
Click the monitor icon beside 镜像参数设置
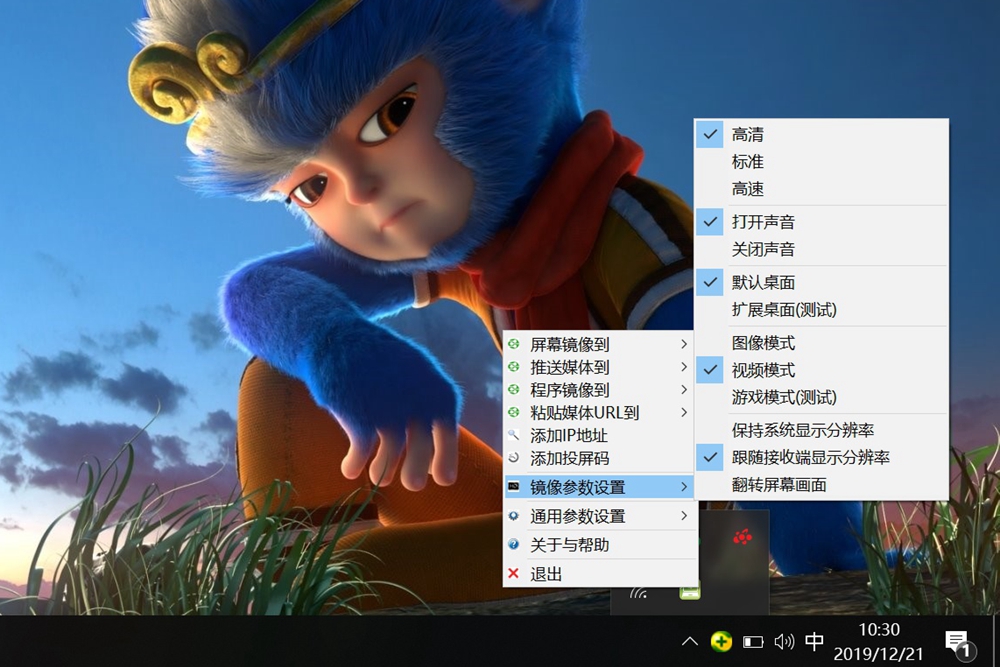pyautogui.click(x=513, y=487)
